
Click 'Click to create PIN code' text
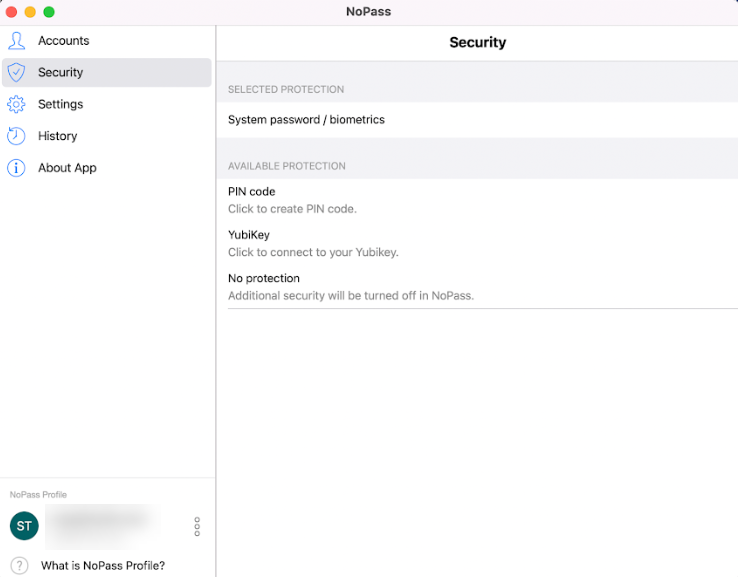tap(292, 209)
